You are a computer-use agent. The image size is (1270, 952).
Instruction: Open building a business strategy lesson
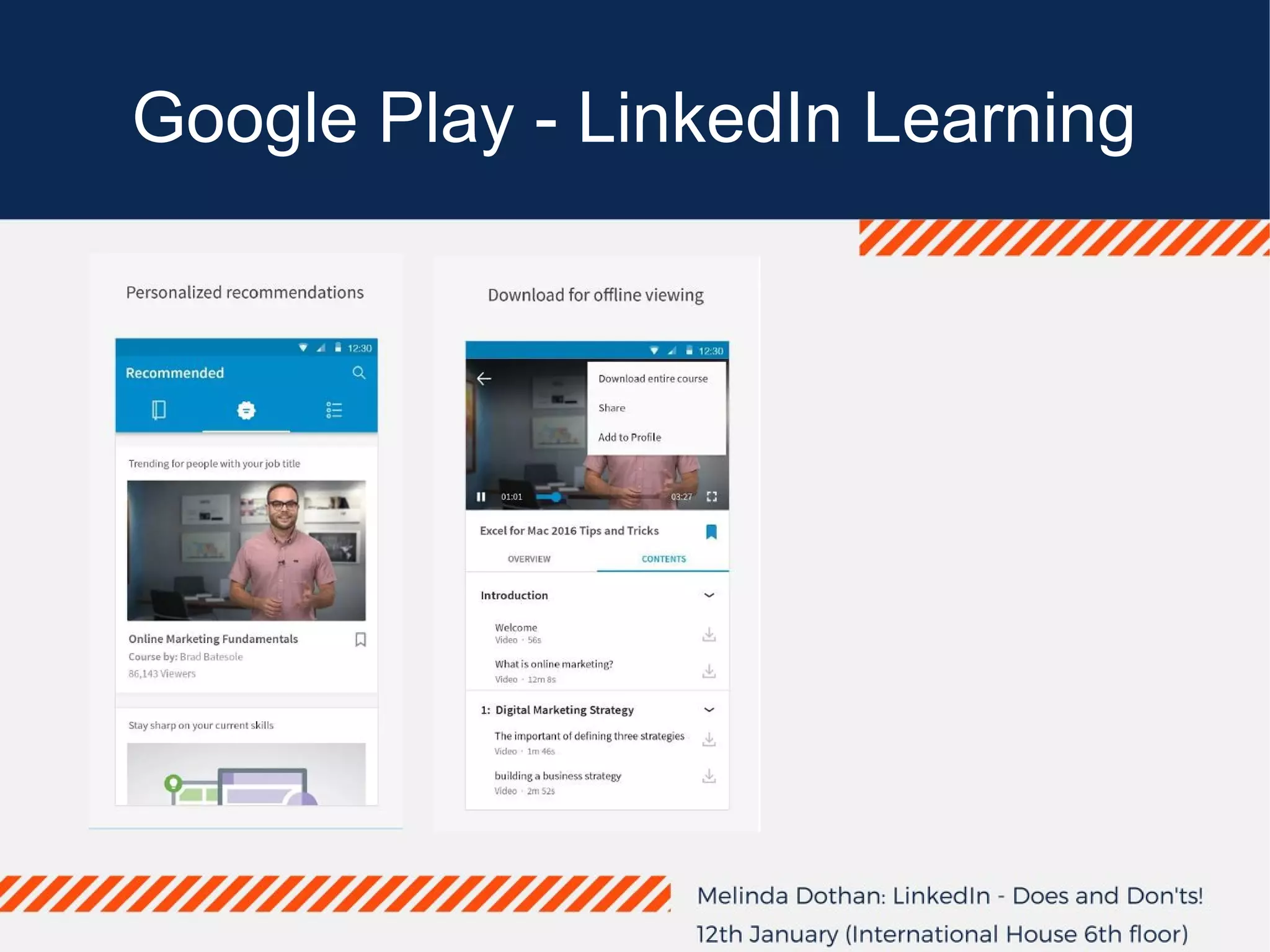pos(557,776)
